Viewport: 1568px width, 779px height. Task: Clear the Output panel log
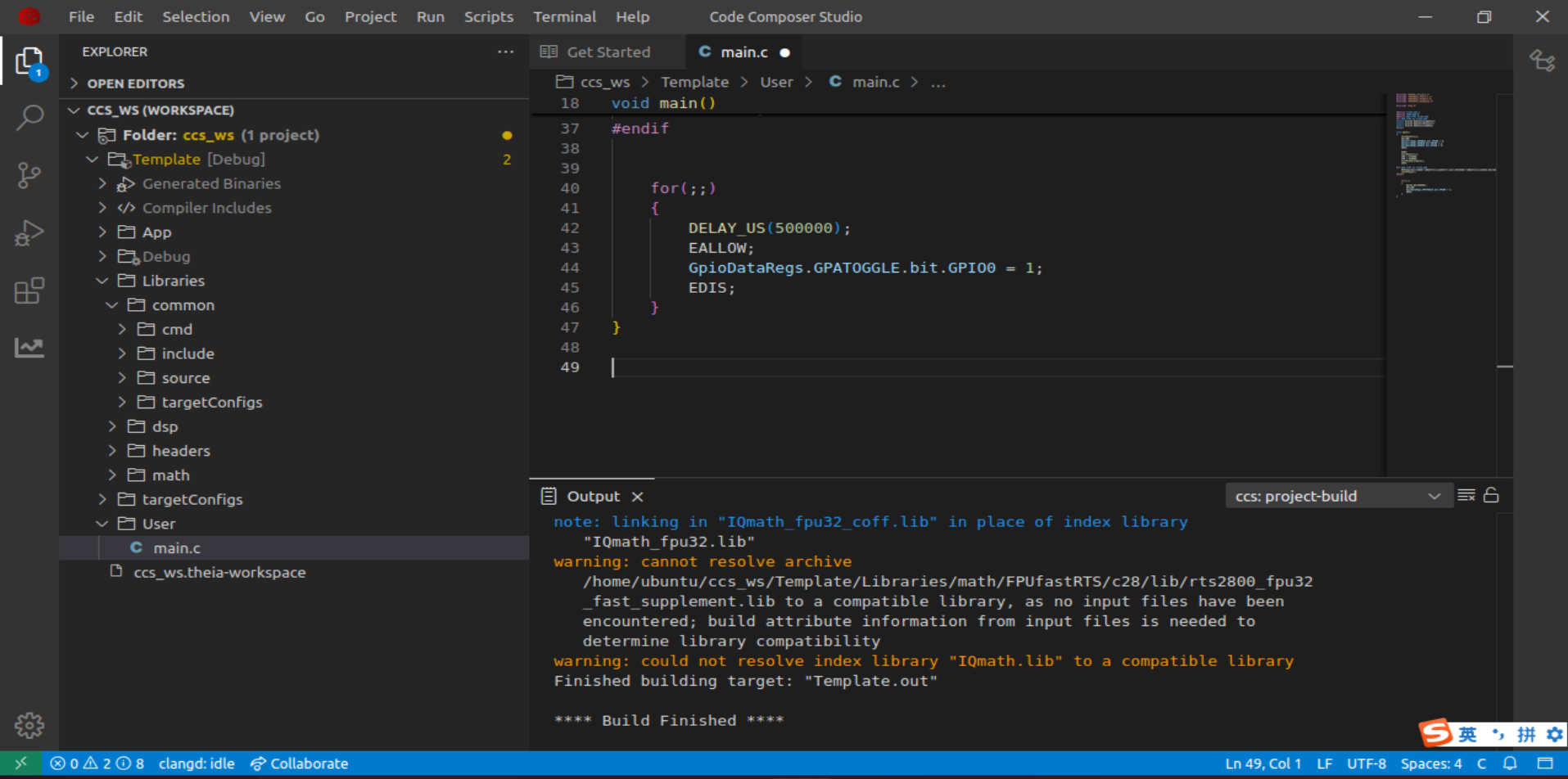[x=1466, y=495]
